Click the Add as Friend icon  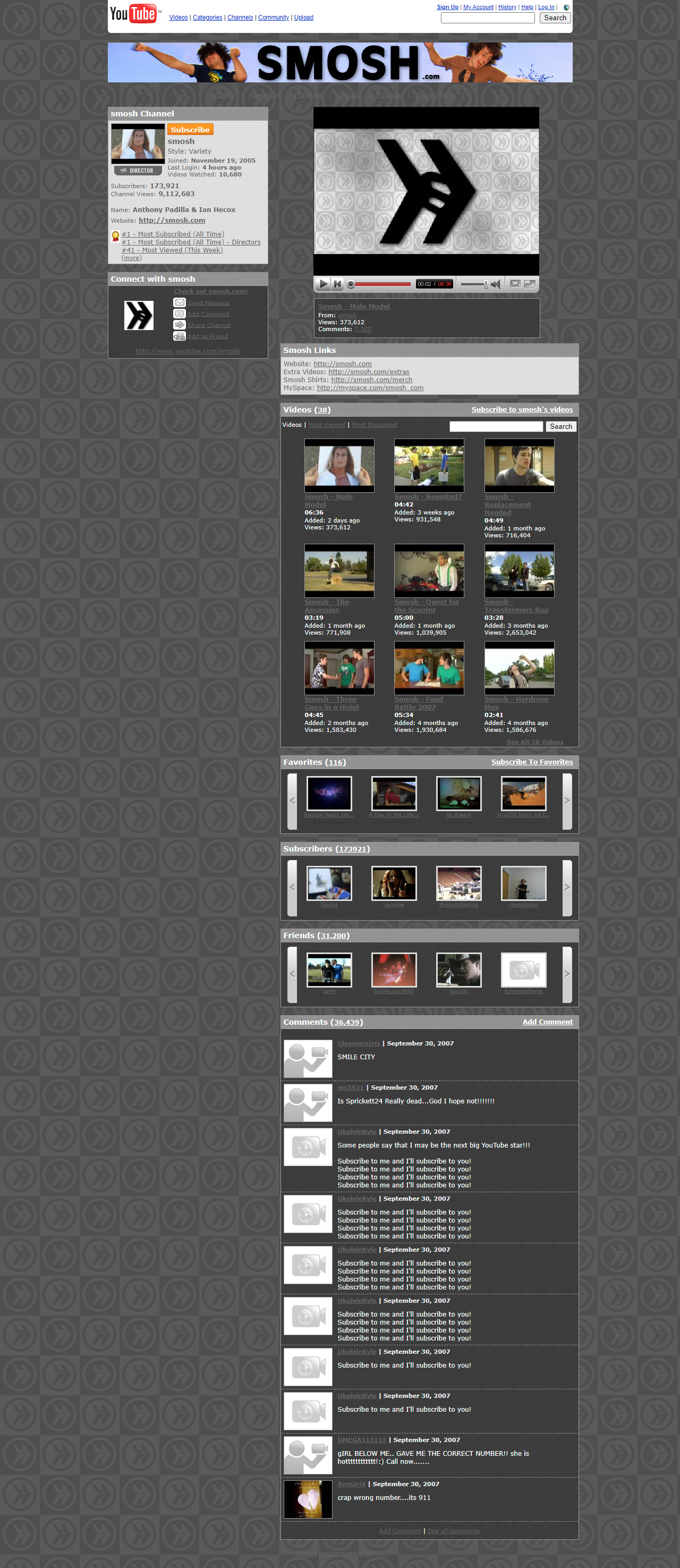point(180,336)
